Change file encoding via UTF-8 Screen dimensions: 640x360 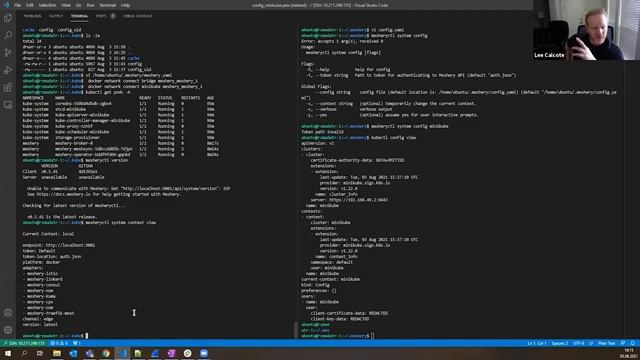click(579, 343)
